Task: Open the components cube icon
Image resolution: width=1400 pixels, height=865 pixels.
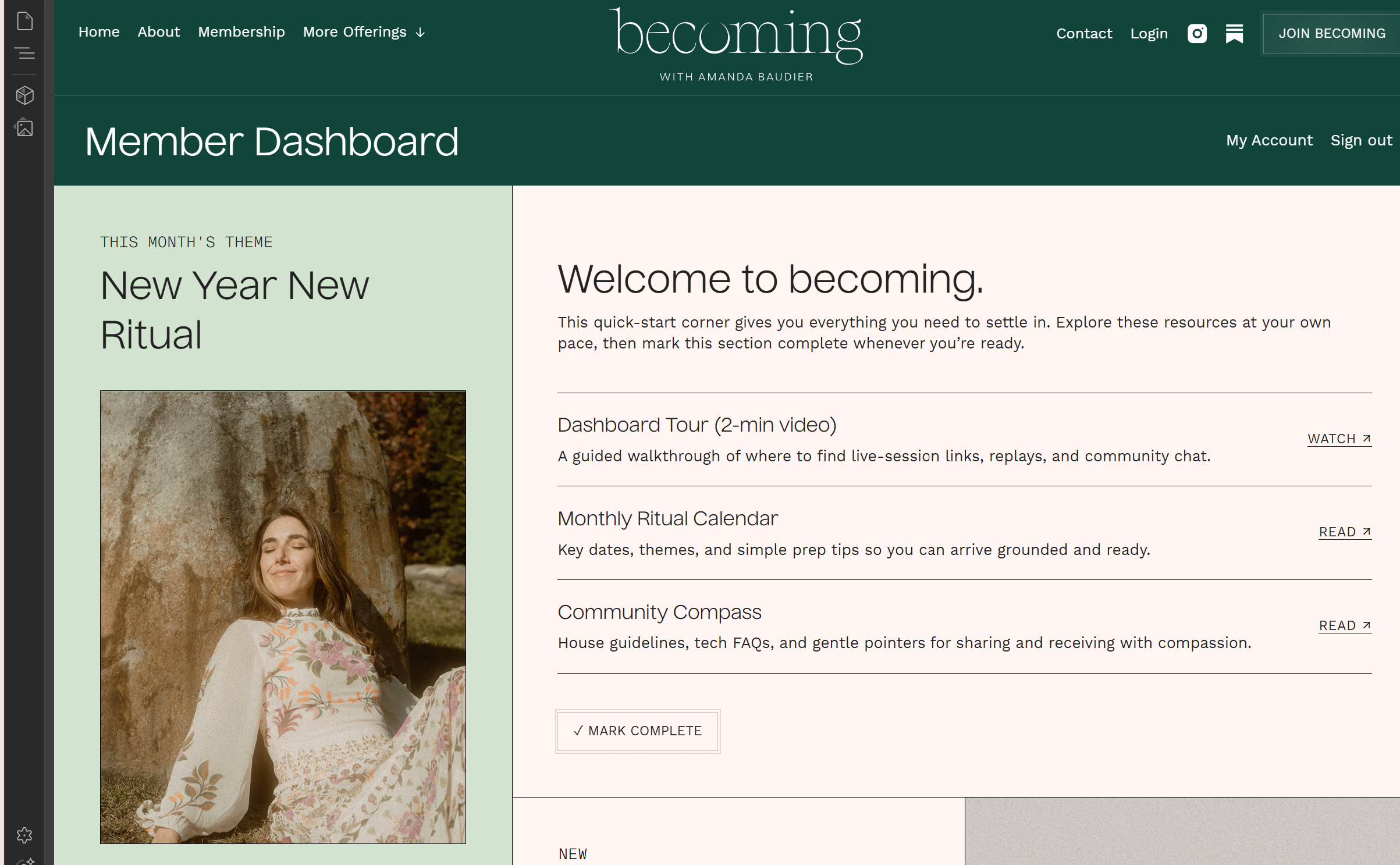Action: point(24,95)
